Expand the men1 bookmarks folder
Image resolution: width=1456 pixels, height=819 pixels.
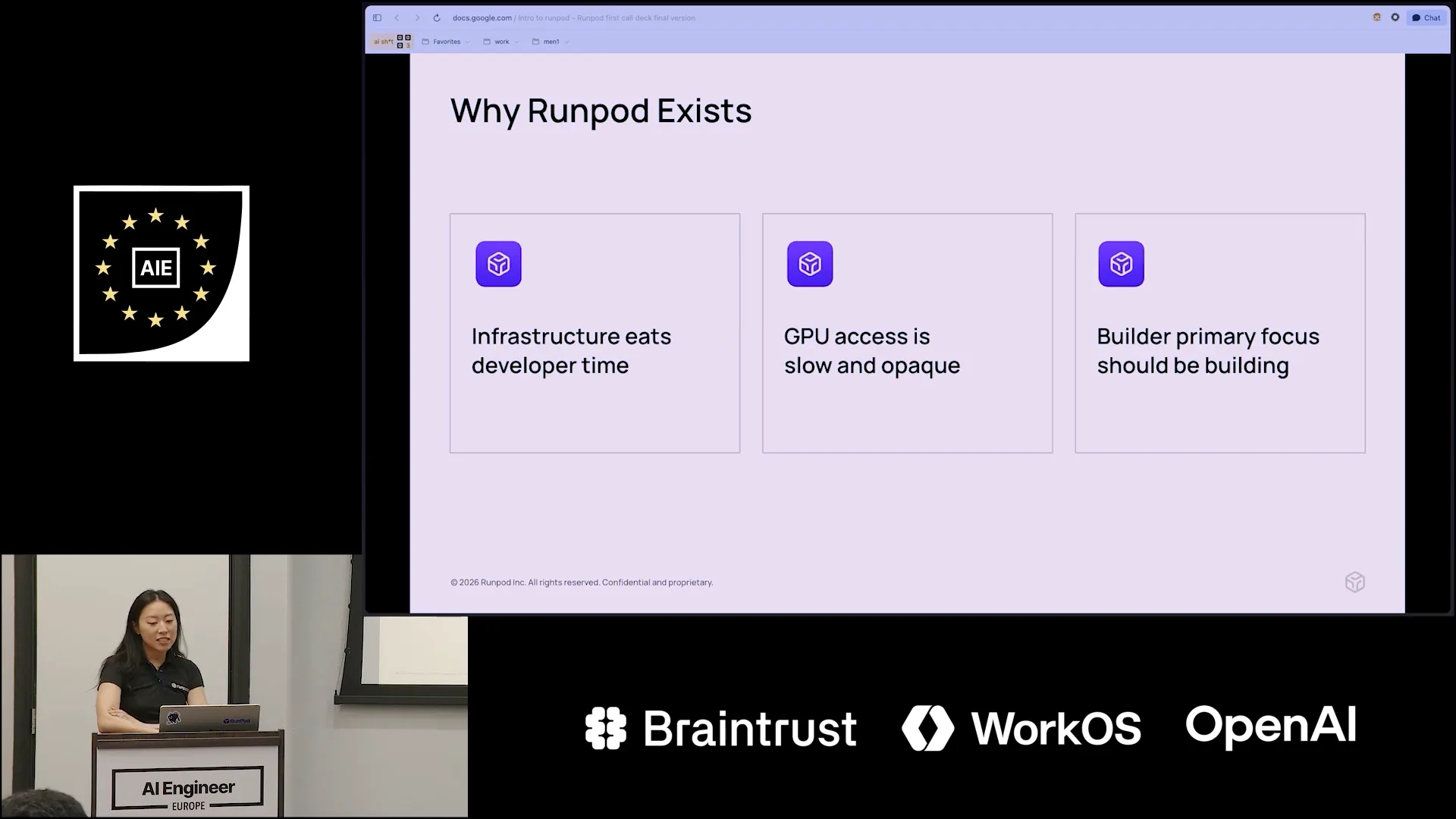click(551, 42)
